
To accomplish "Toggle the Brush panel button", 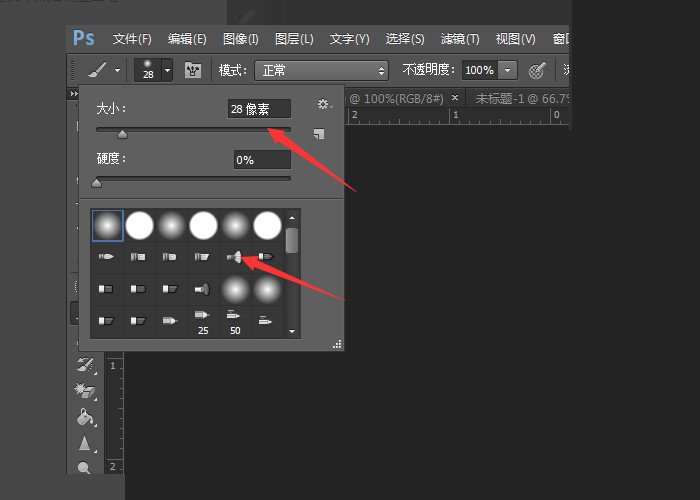I will pyautogui.click(x=193, y=70).
